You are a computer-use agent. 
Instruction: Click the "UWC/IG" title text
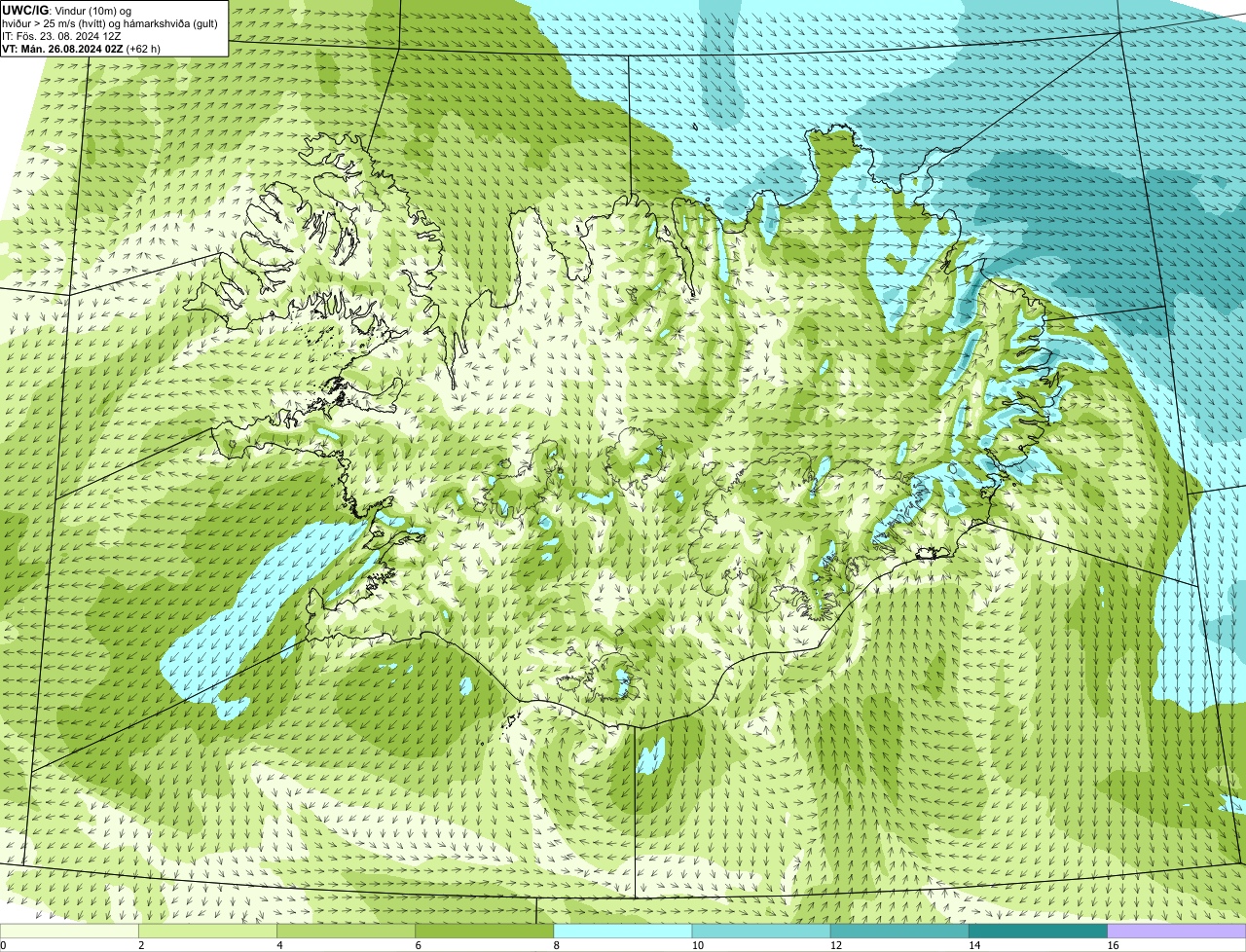point(25,11)
